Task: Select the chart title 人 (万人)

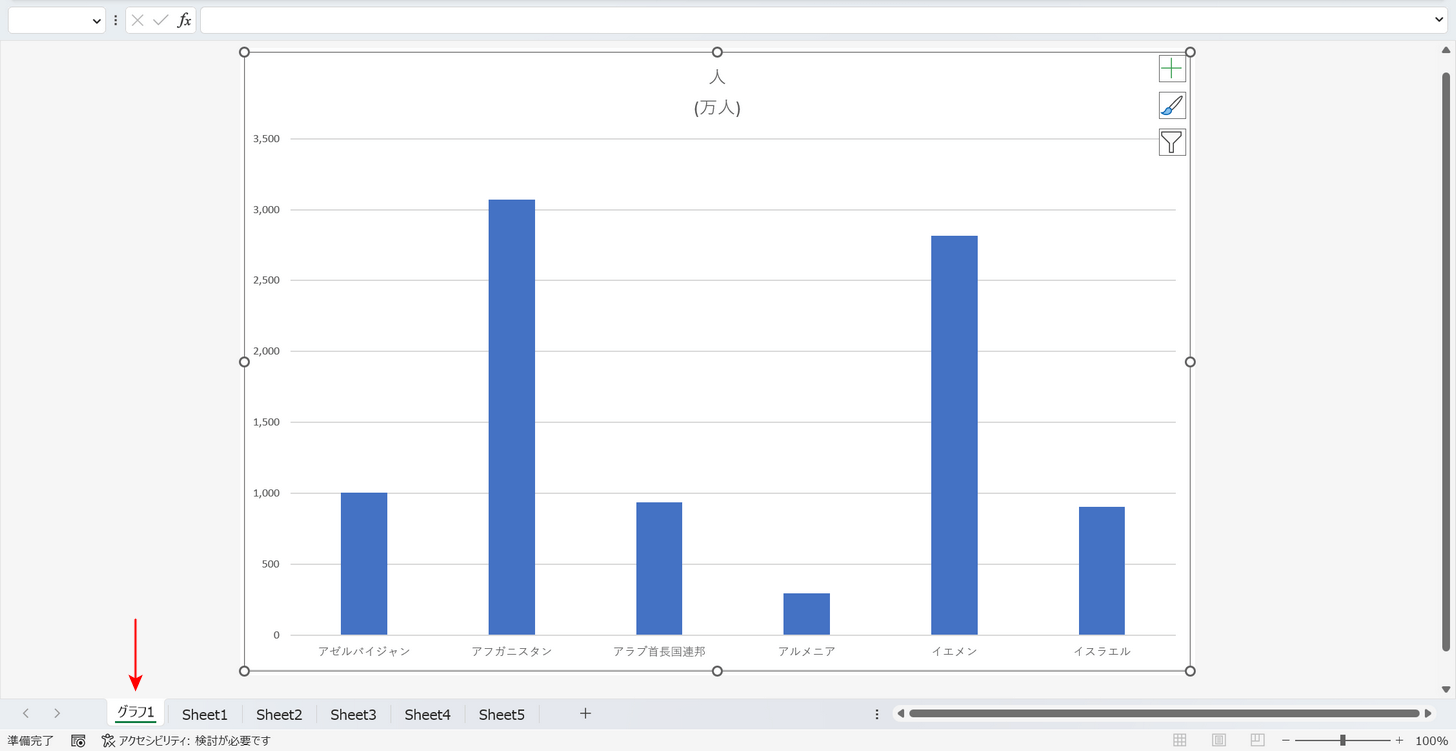Action: tap(717, 92)
